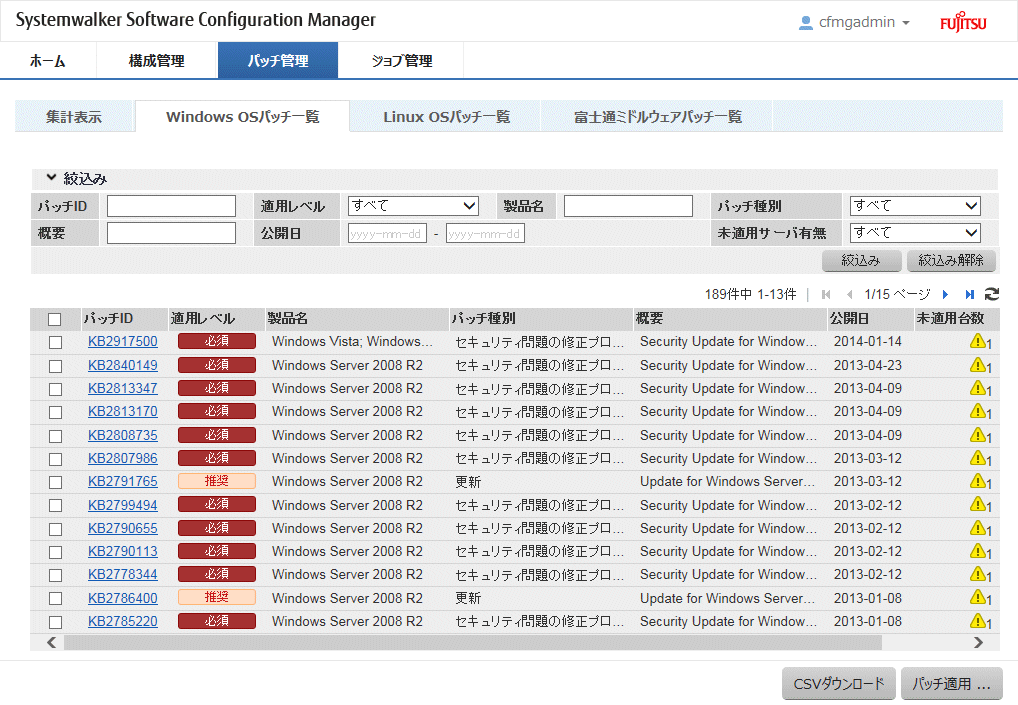Viewport: 1018px width, 705px height.
Task: Check the KB2808735 row checkbox
Action: [x=56, y=436]
